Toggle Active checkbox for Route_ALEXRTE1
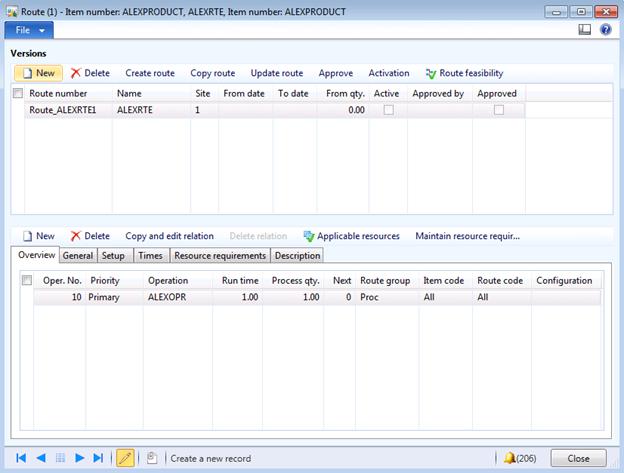The image size is (624, 473). (389, 110)
